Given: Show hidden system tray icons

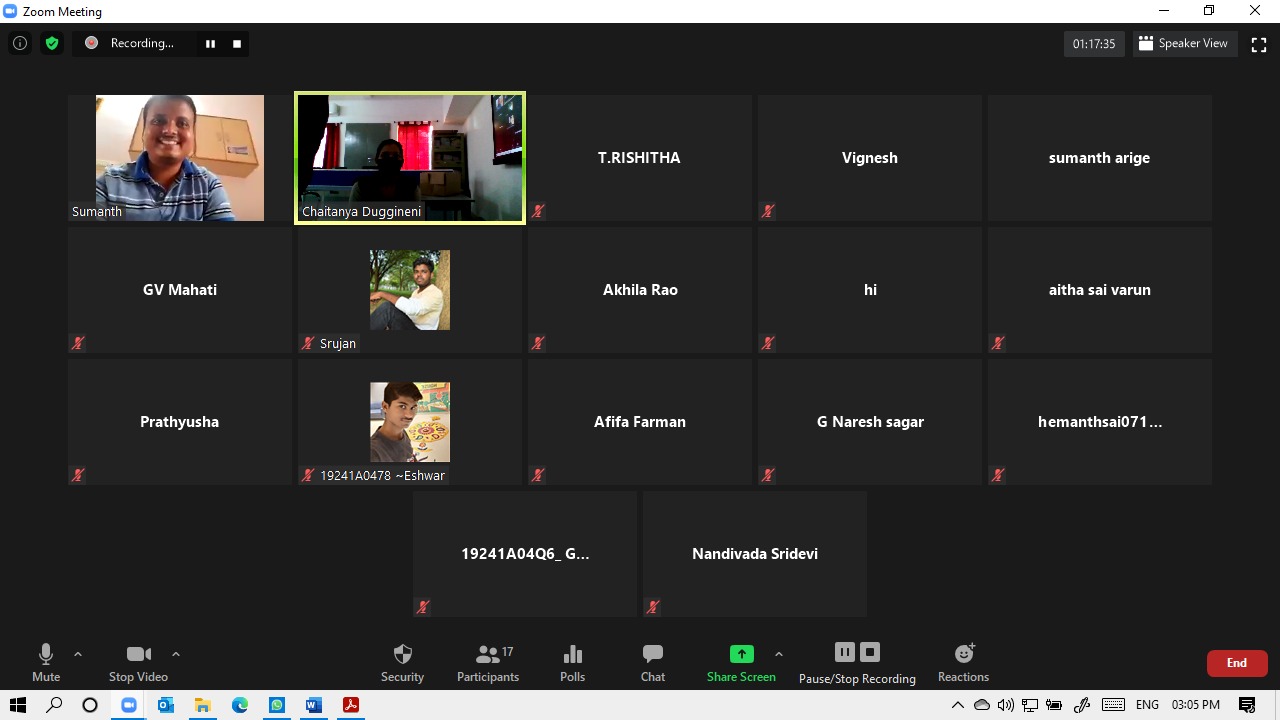Looking at the screenshot, I should (x=958, y=705).
